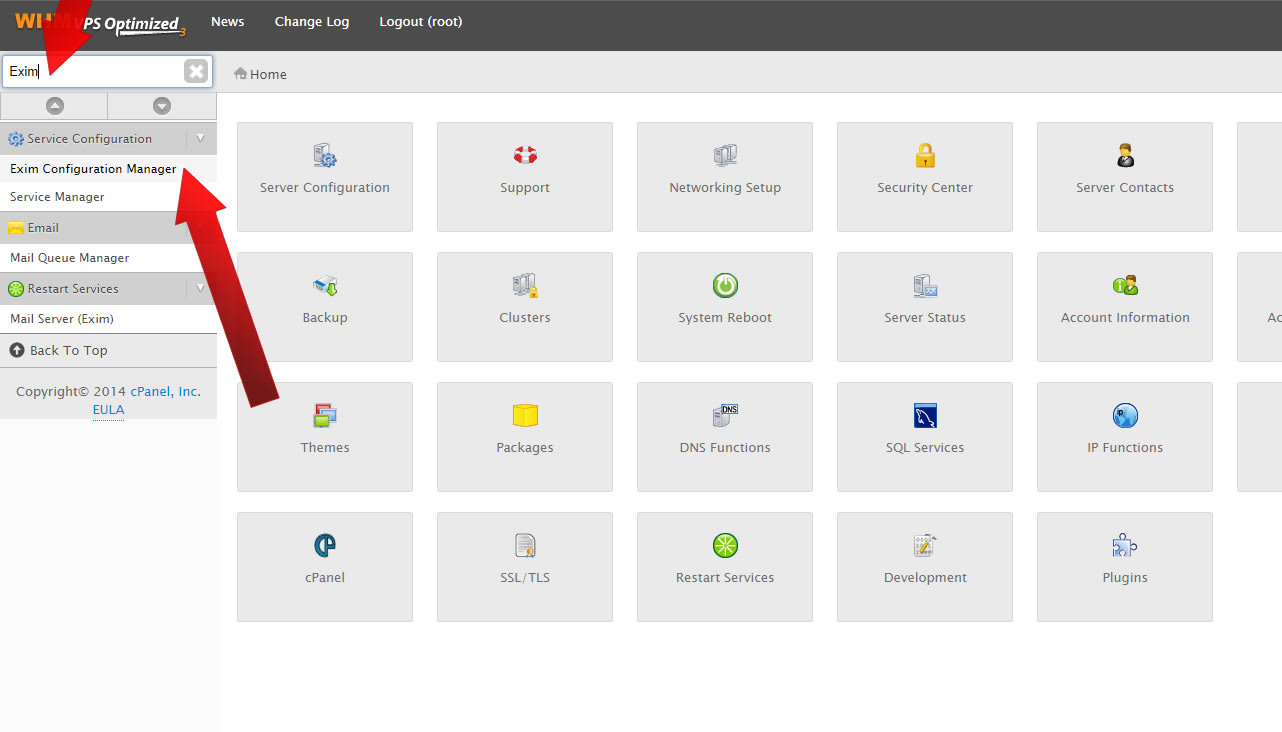This screenshot has width=1282, height=732.
Task: Open the Packages box icon
Action: point(525,415)
